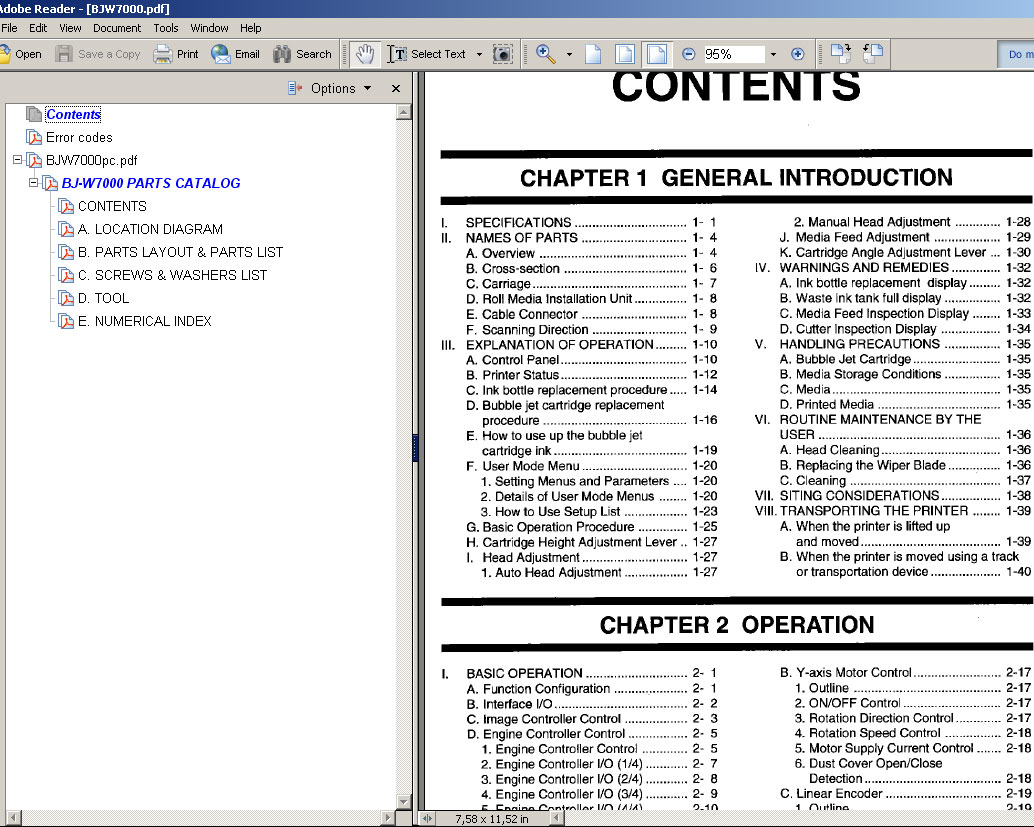Select the Contents bookmark
The image size is (1034, 827).
point(73,114)
